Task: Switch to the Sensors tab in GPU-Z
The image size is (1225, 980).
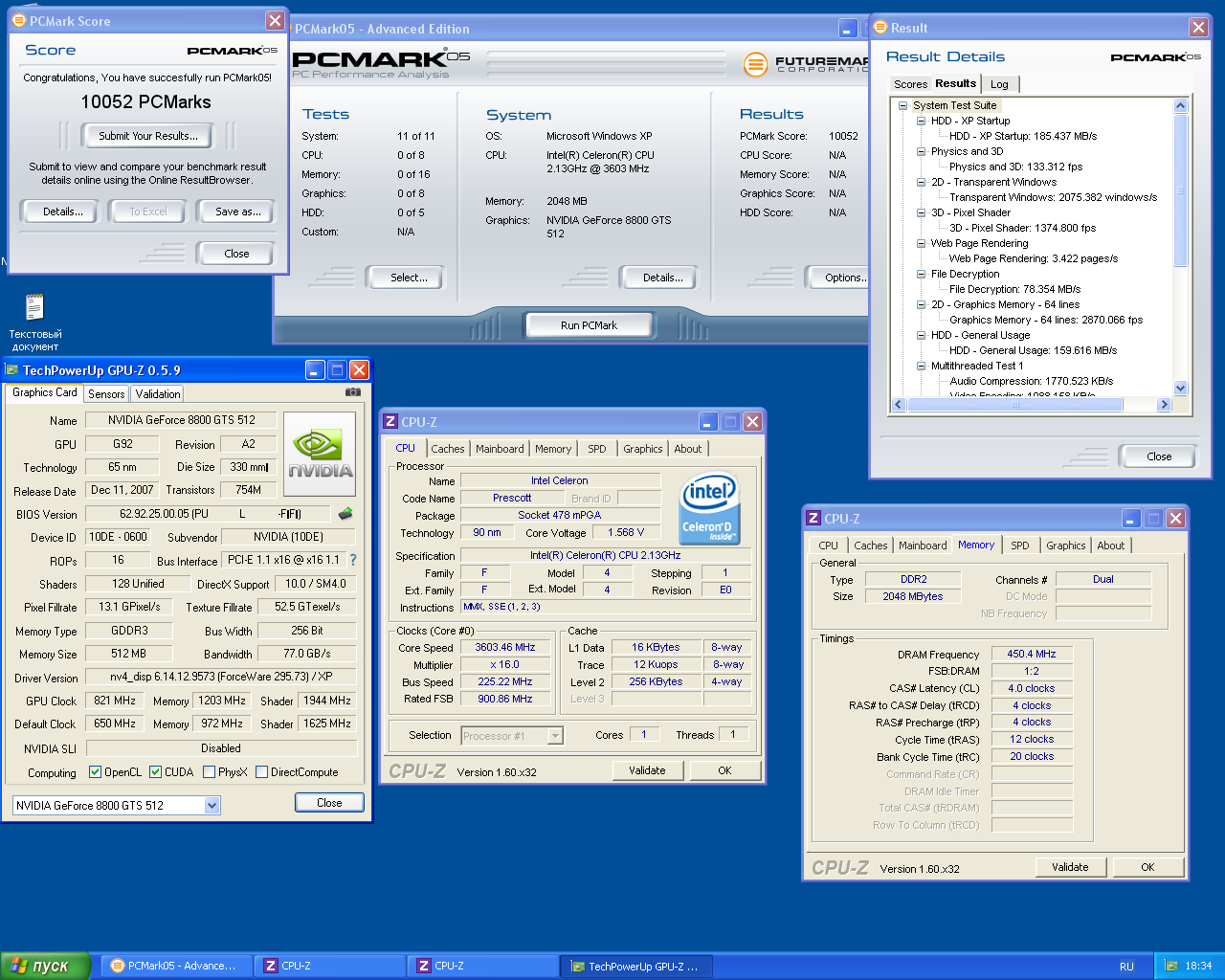Action: (x=106, y=394)
